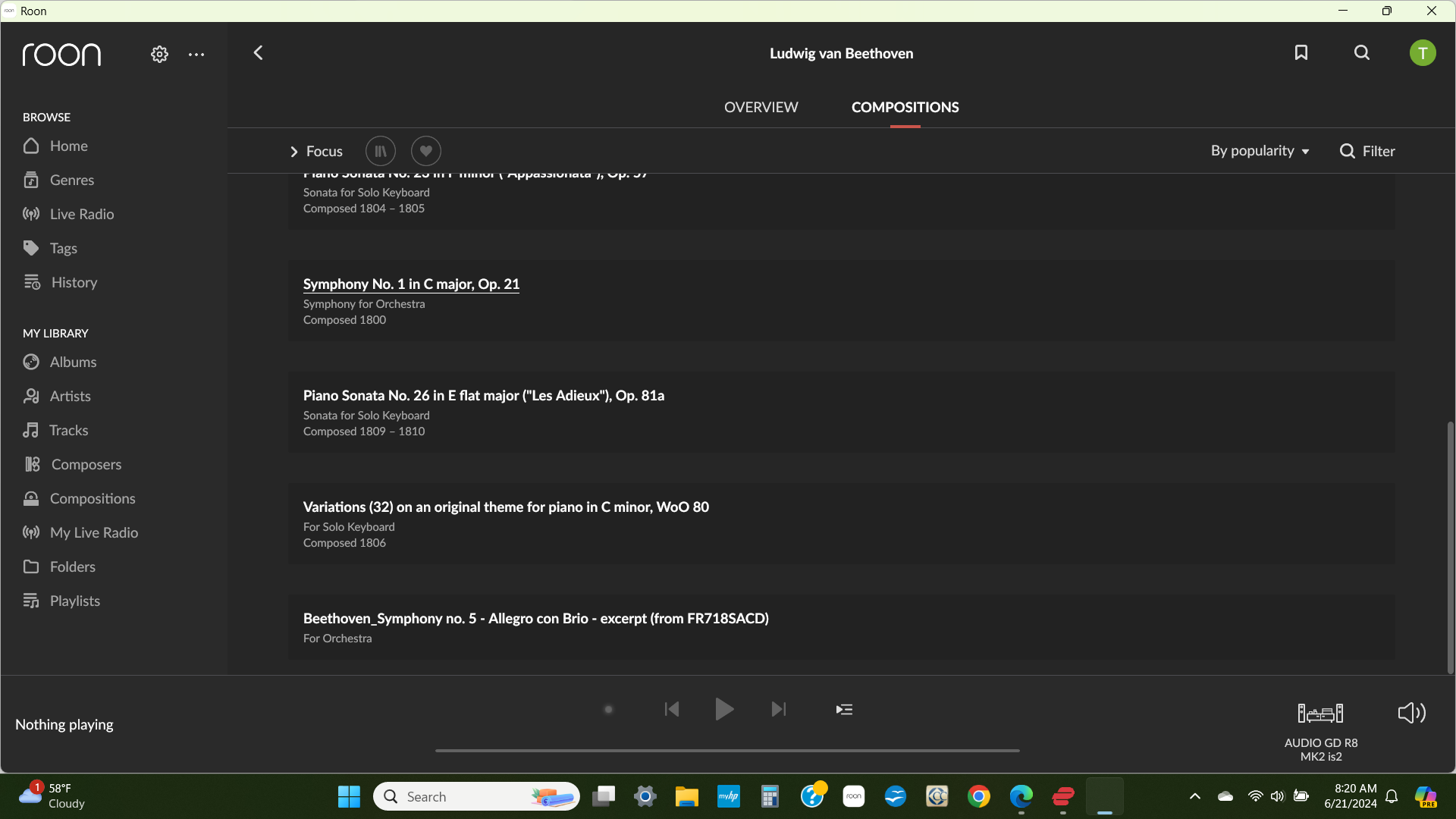
Task: Open Symphony No. 1 in C major
Action: pos(411,284)
